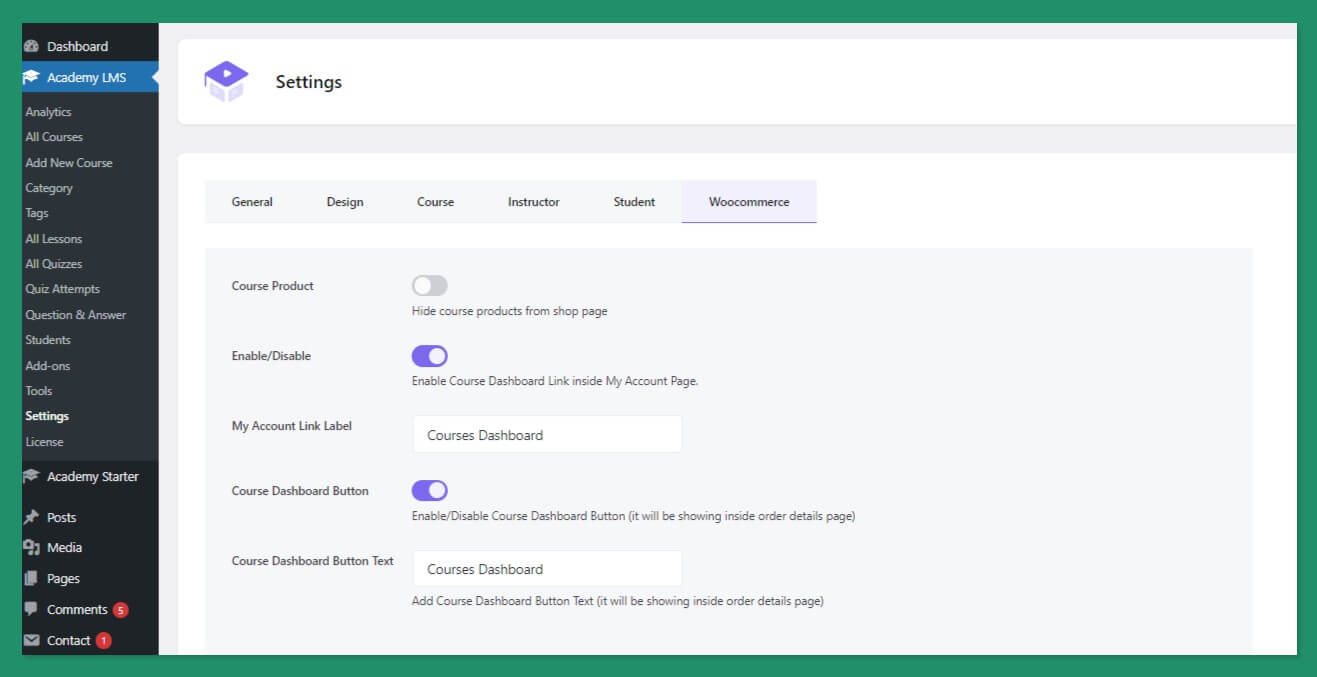Screen dimensions: 1317x677
Task: Click the Posts pushpin icon
Action: (x=33, y=517)
